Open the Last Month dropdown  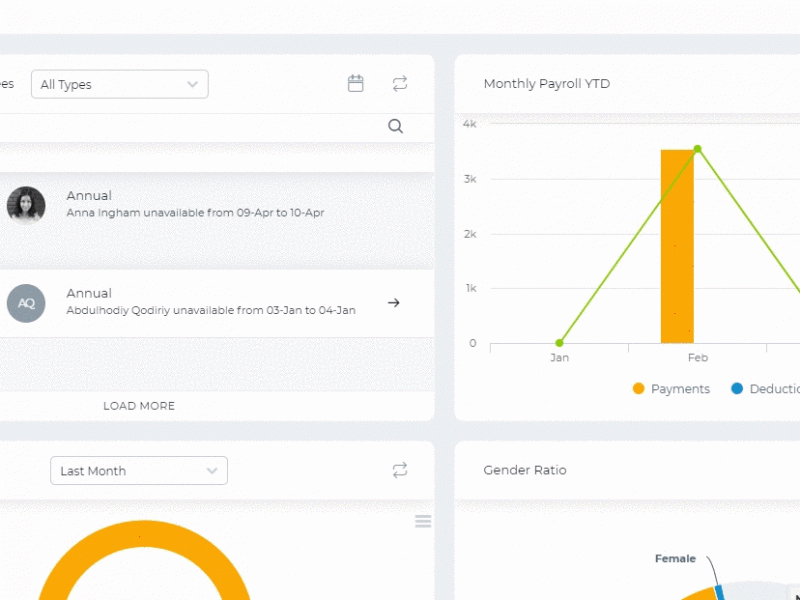[x=139, y=470]
